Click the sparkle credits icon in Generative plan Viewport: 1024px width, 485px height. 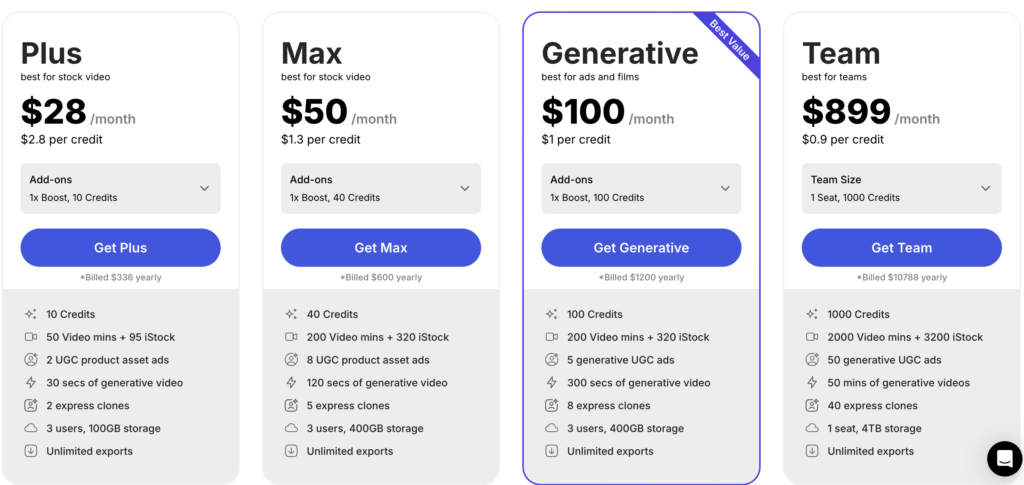pyautogui.click(x=551, y=314)
